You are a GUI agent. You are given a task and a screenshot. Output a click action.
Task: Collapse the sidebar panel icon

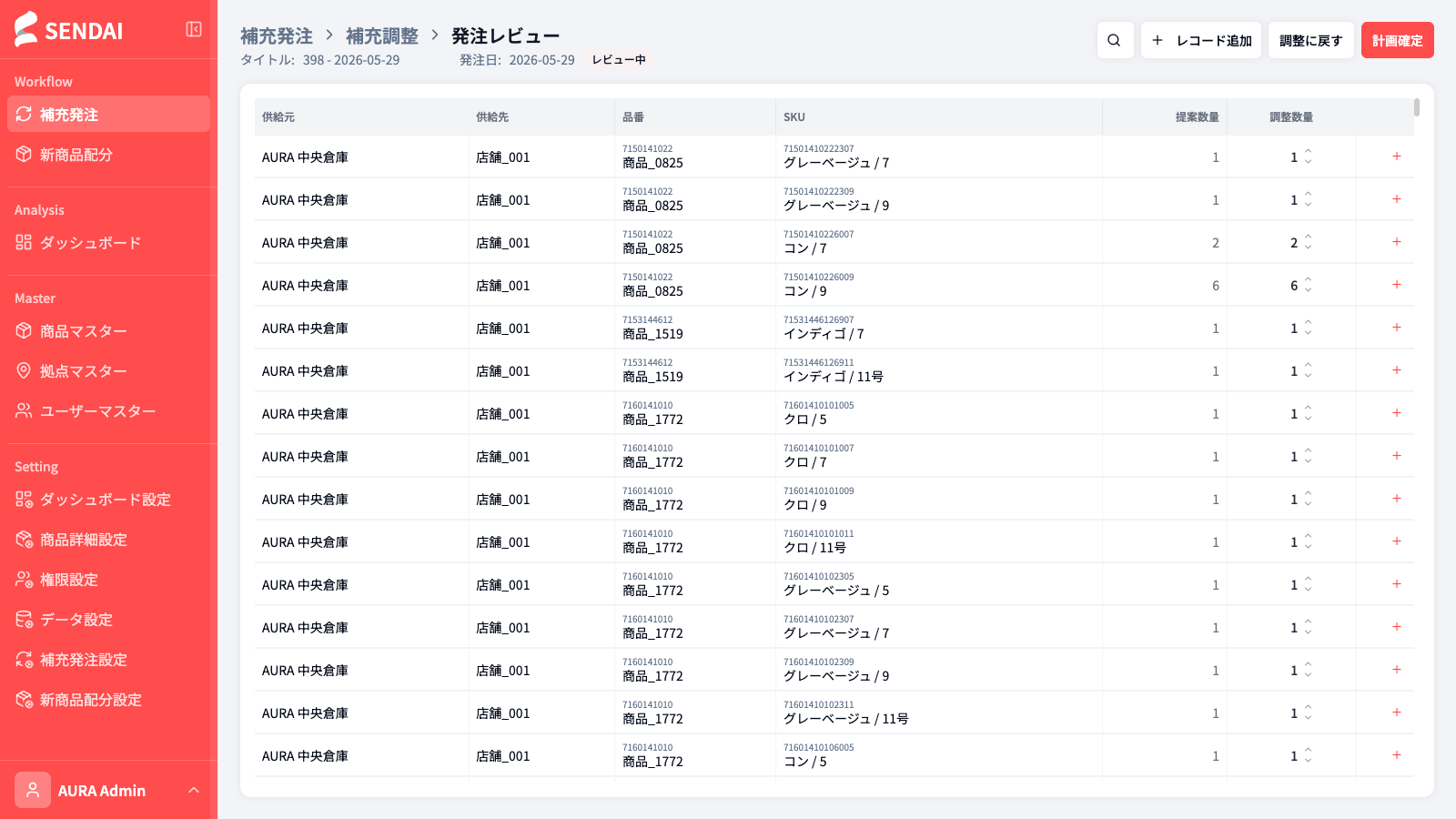click(x=194, y=29)
